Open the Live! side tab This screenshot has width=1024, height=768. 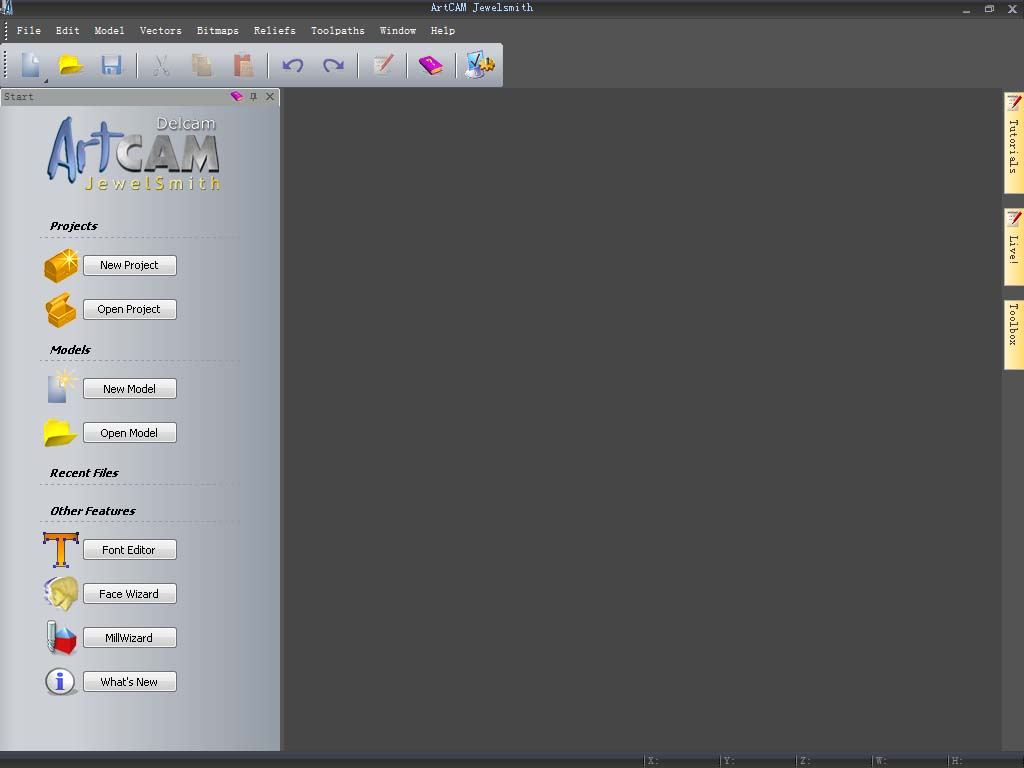coord(1014,246)
